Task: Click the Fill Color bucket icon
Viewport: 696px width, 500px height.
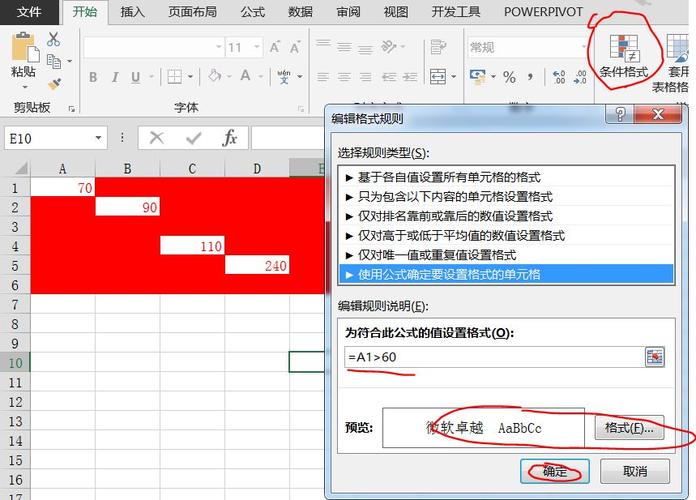Action: coord(215,76)
